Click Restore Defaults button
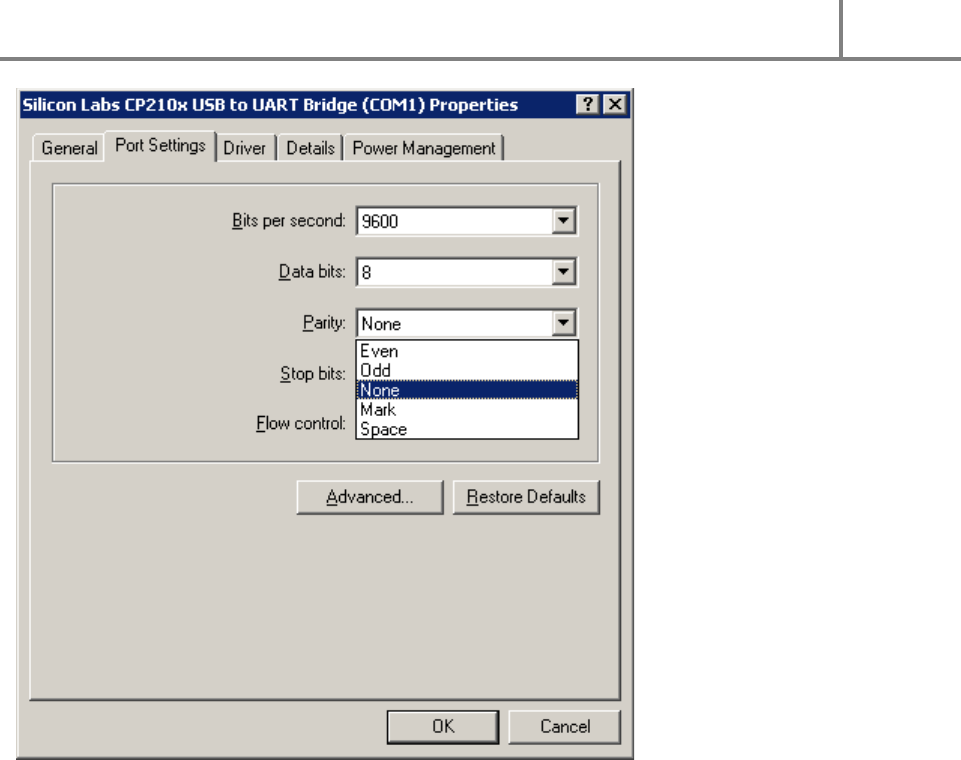961x760 pixels. [526, 497]
